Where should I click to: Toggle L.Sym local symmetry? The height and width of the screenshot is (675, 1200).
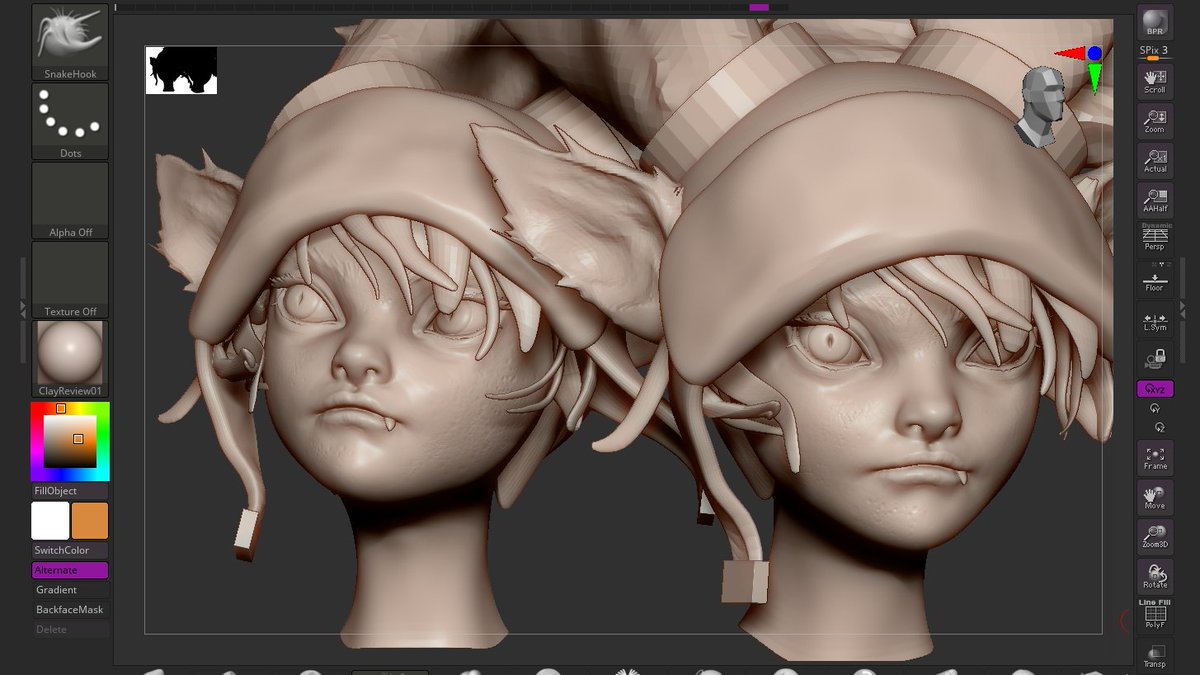(x=1155, y=317)
